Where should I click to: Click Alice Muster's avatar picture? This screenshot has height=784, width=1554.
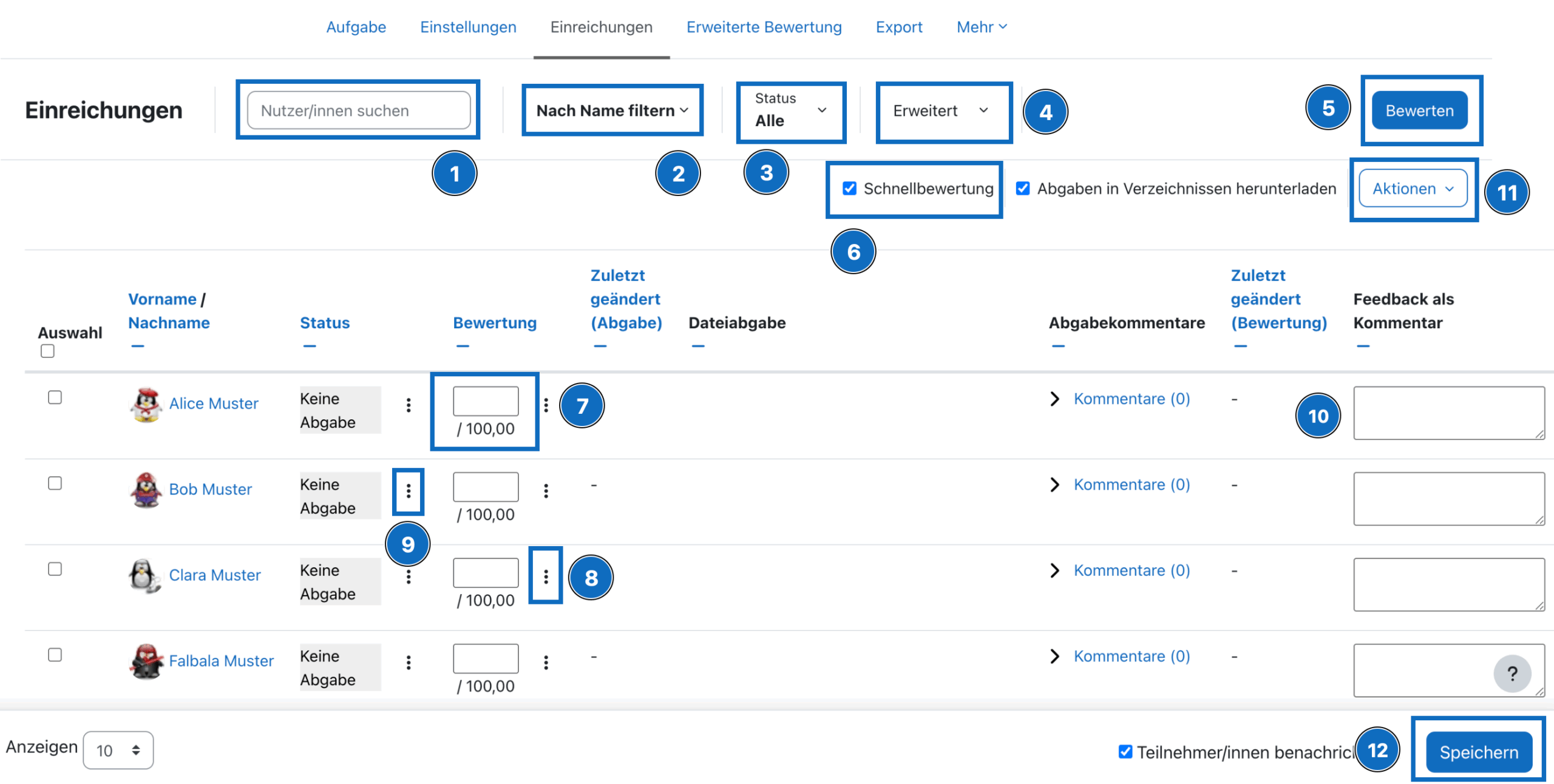146,405
